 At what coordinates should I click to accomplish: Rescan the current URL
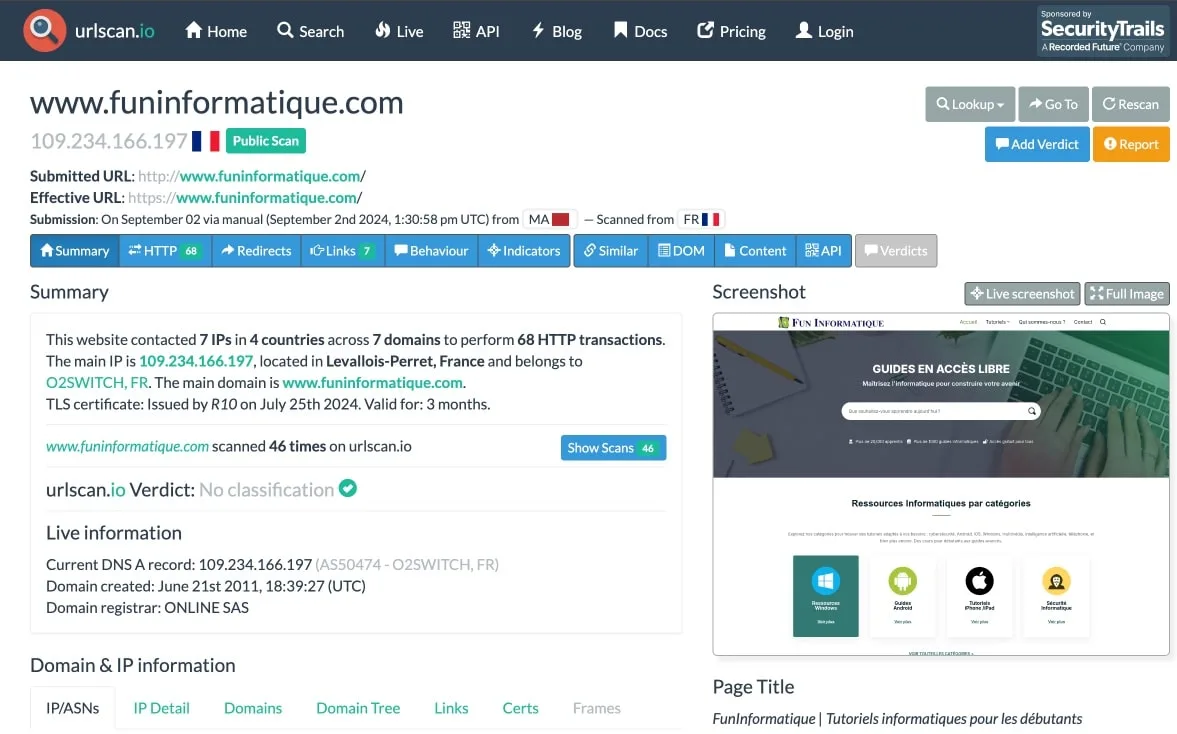(x=1131, y=104)
